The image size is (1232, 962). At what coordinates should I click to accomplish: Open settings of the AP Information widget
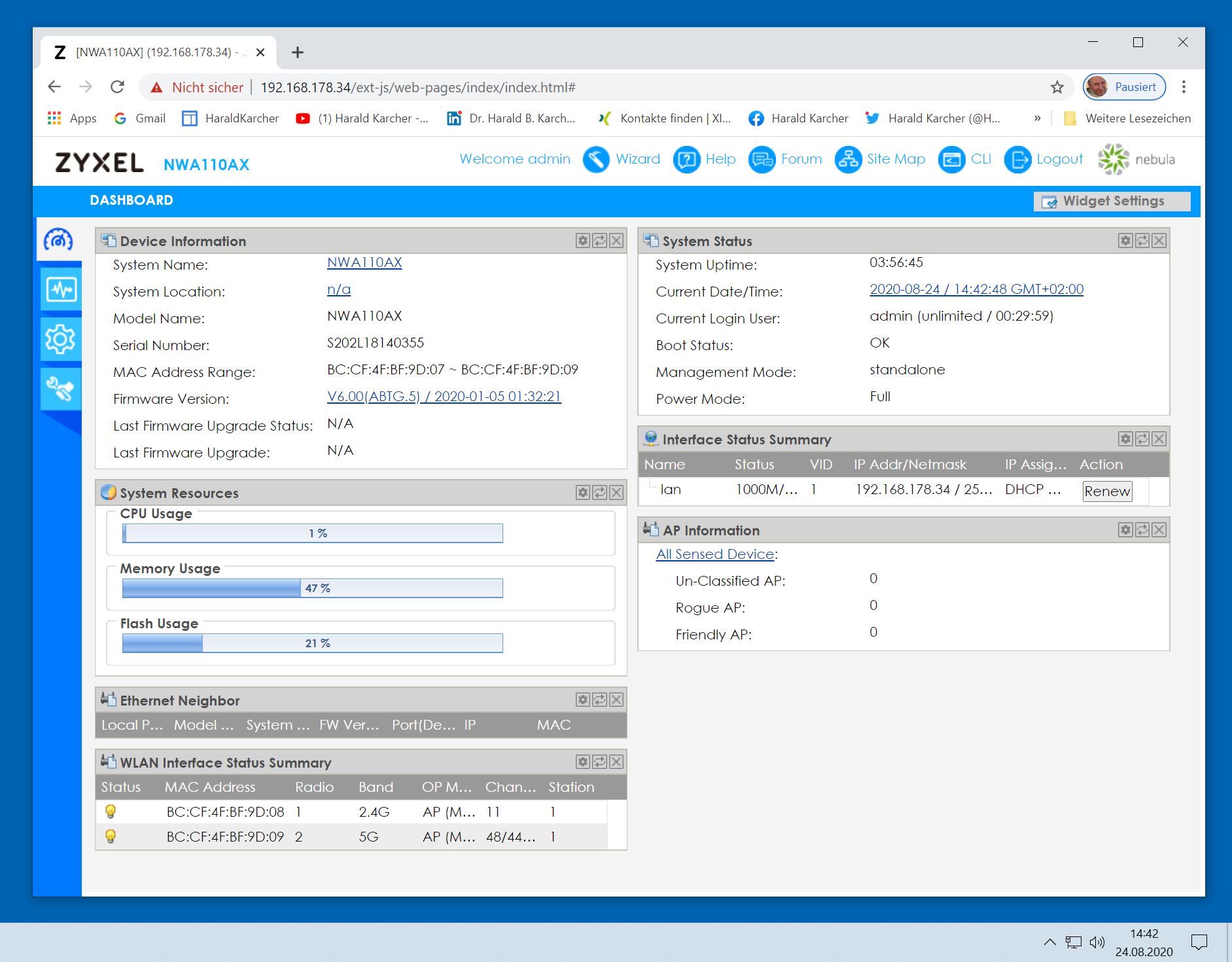tap(1125, 530)
